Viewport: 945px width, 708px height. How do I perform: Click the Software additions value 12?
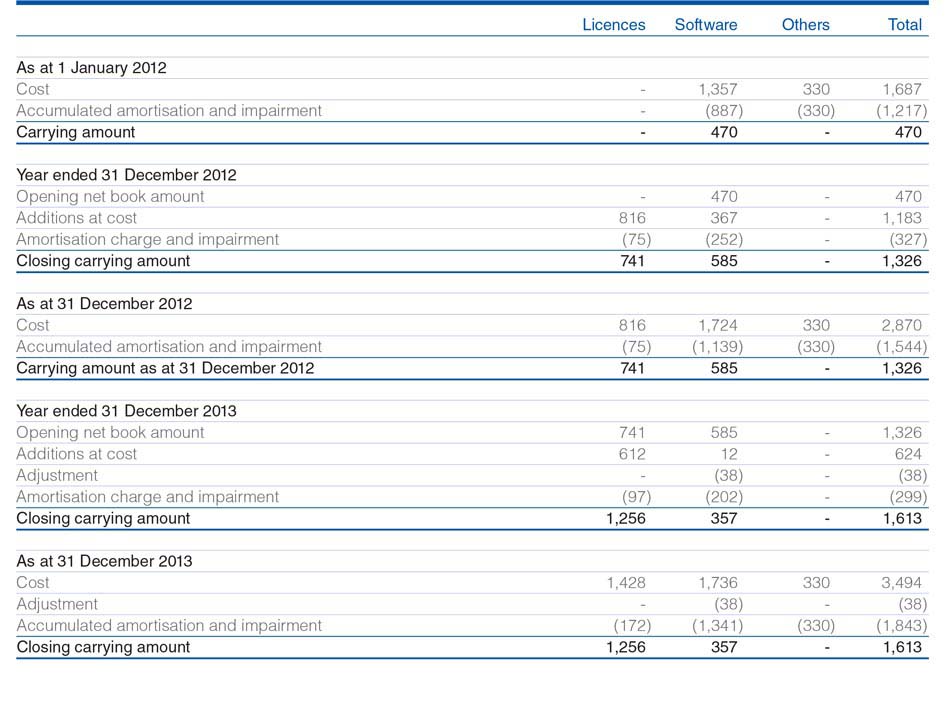(729, 454)
